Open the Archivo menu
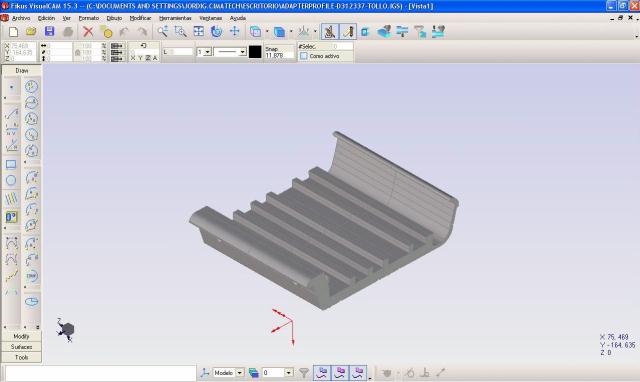Viewport: 640px width, 382px height. (21, 18)
